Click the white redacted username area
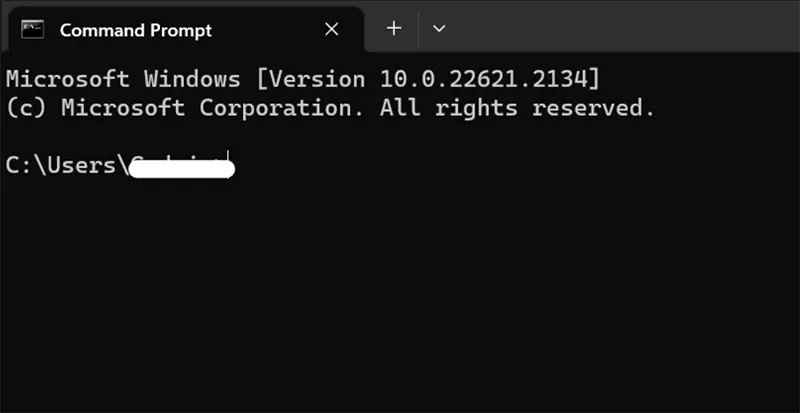This screenshot has height=413, width=800. click(x=182, y=169)
